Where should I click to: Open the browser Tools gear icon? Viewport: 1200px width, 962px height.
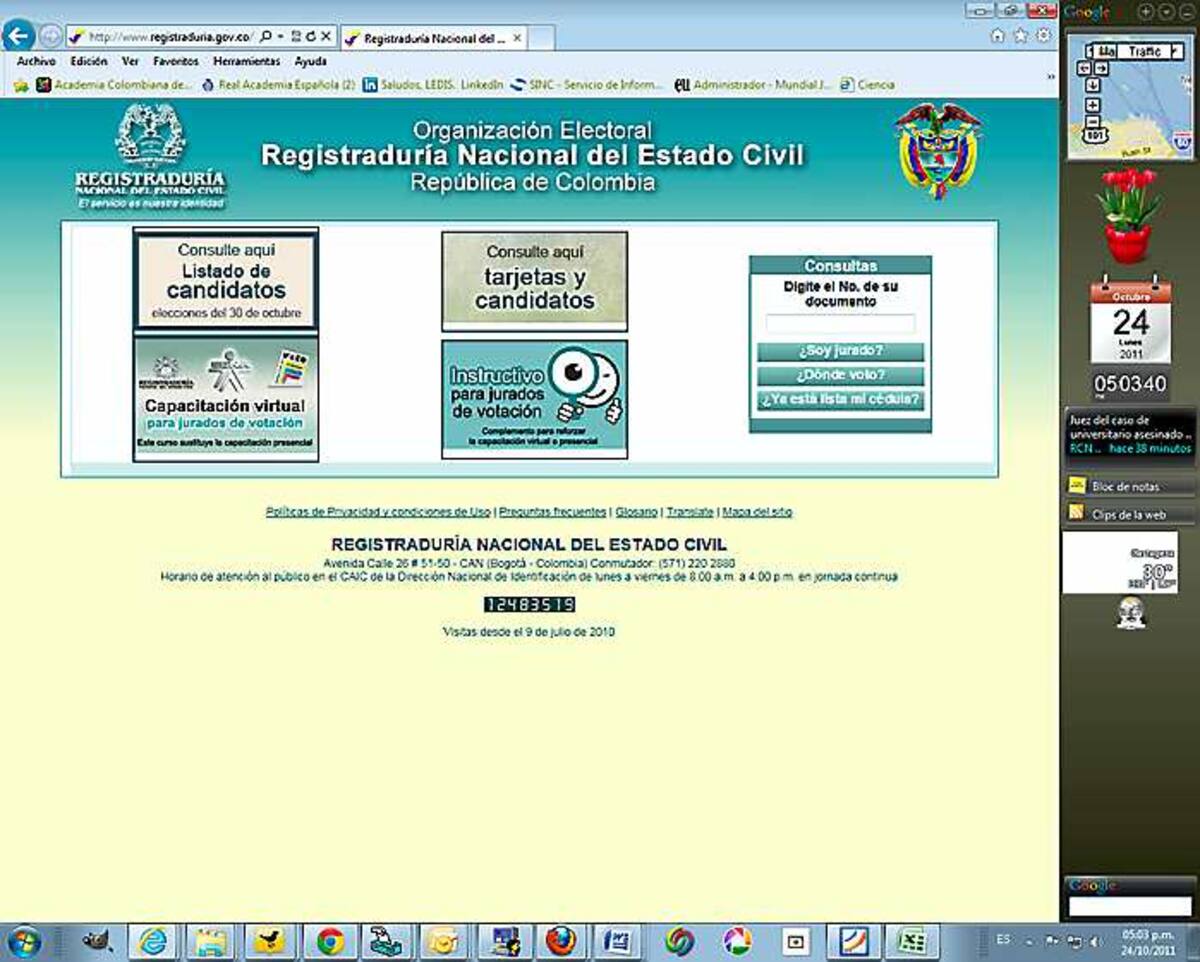pyautogui.click(x=1043, y=36)
